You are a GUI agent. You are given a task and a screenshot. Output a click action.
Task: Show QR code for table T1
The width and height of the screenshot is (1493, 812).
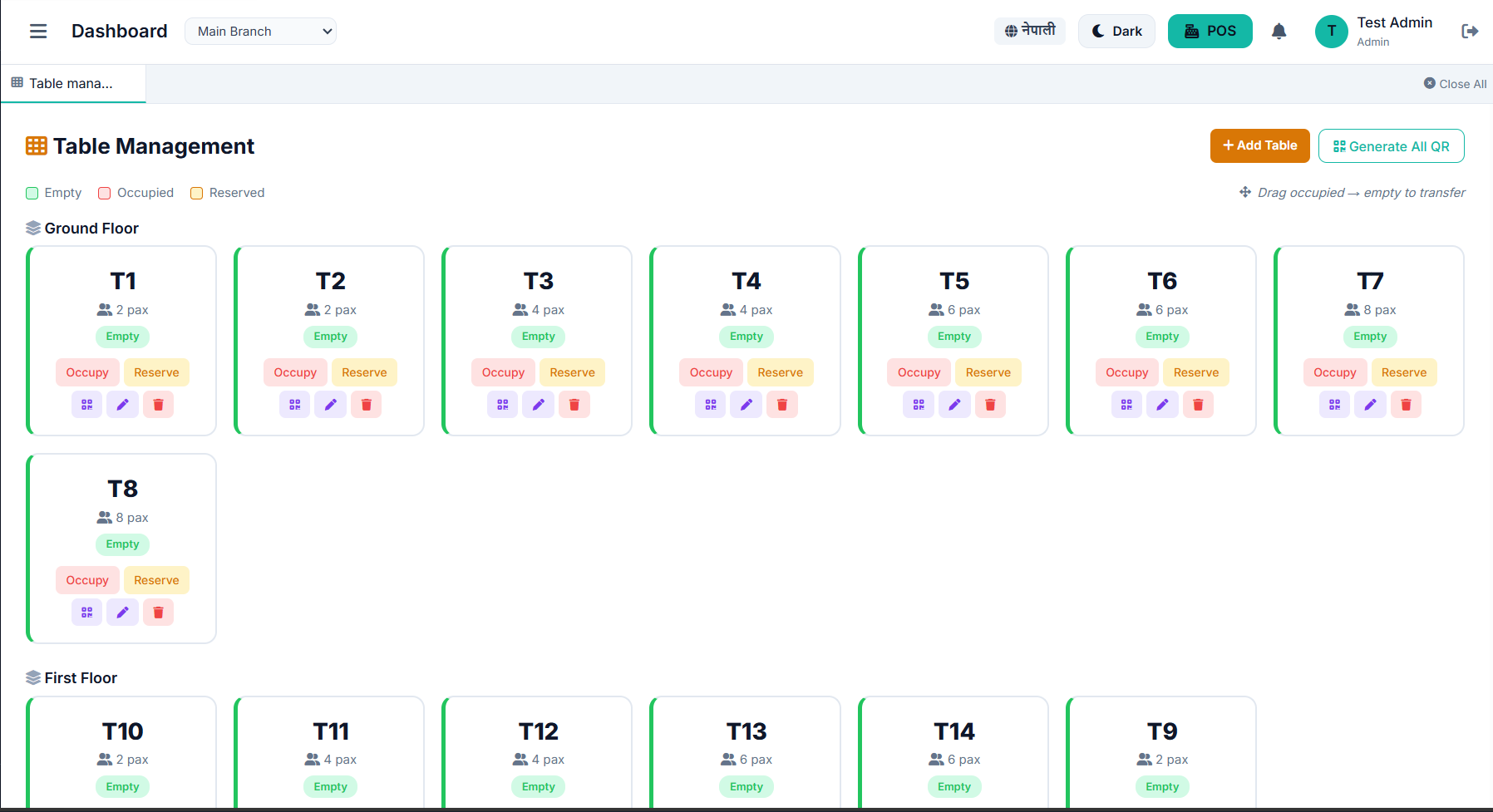(x=87, y=405)
